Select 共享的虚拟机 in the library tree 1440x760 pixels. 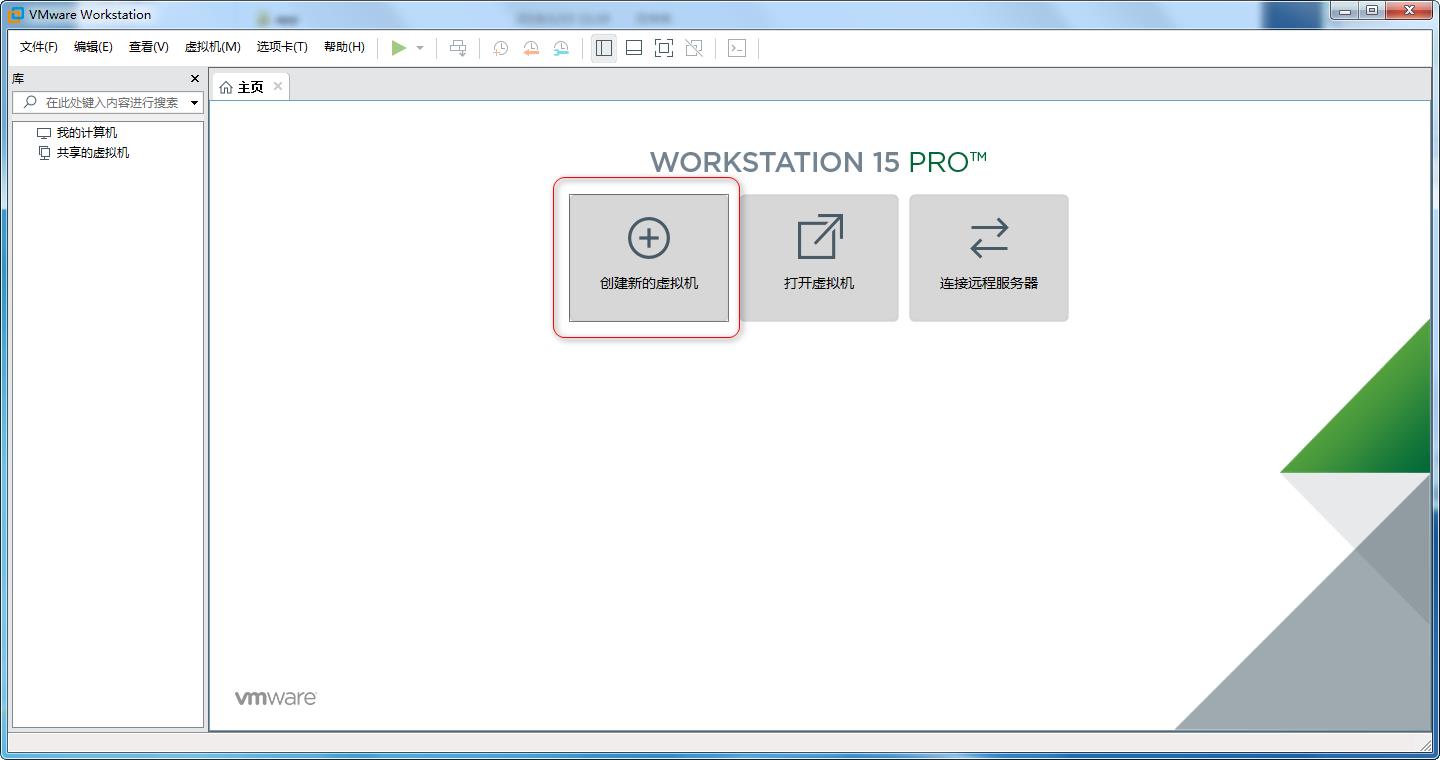pyautogui.click(x=93, y=152)
